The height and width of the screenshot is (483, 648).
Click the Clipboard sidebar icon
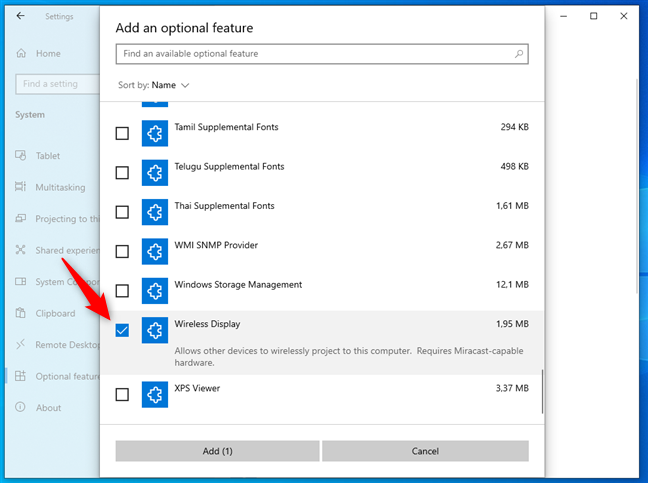(x=20, y=313)
